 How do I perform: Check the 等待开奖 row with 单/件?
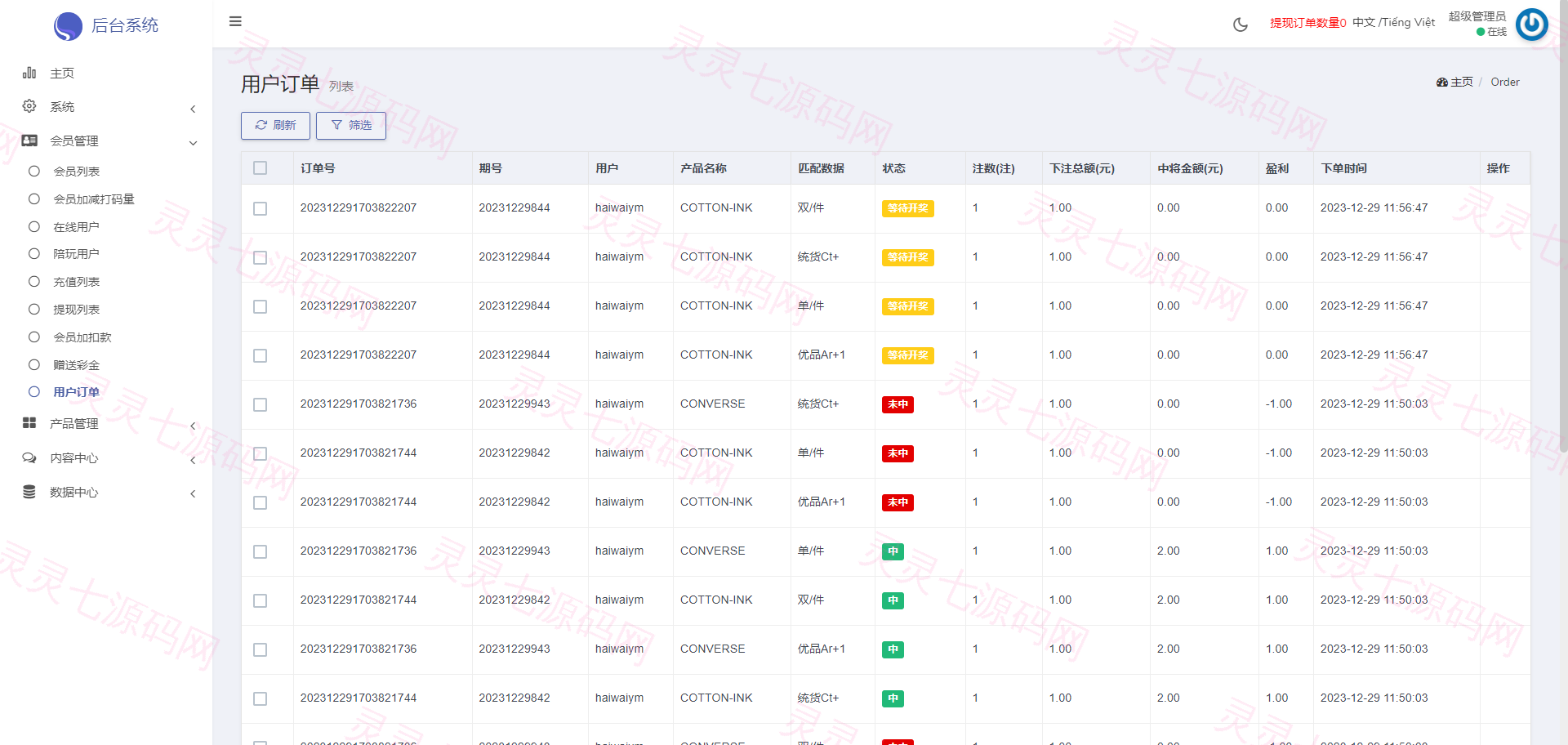pyautogui.click(x=261, y=306)
